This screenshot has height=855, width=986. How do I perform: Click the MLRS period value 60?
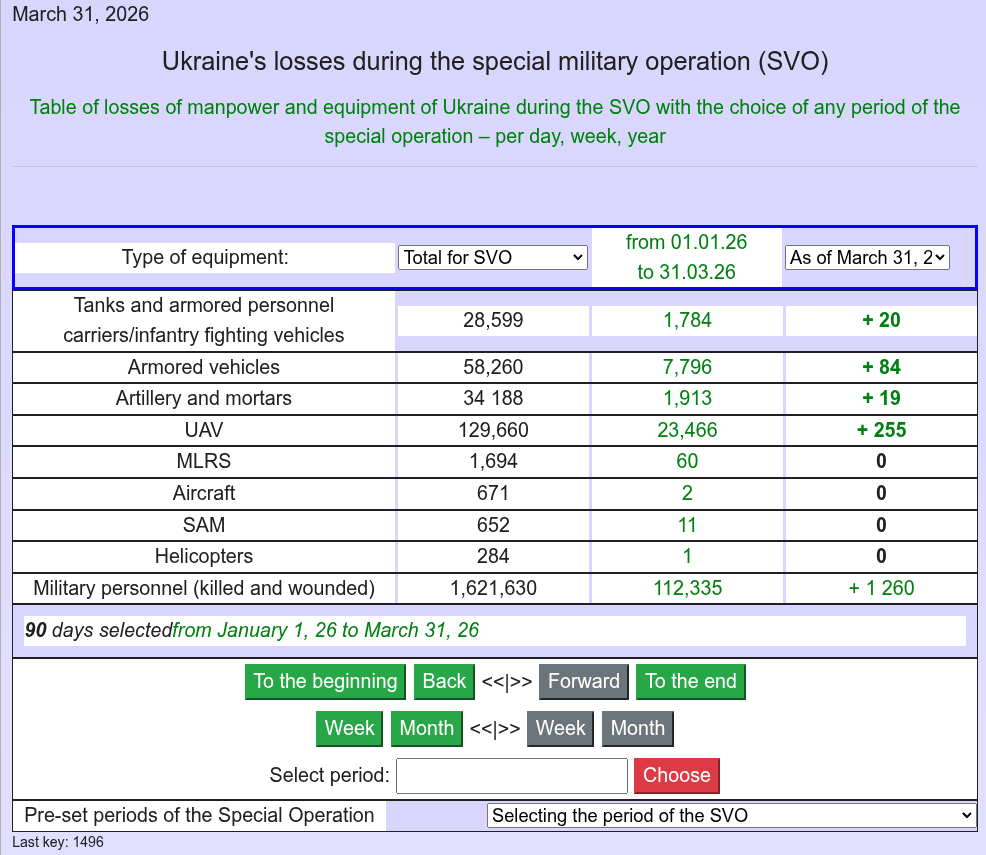(687, 461)
